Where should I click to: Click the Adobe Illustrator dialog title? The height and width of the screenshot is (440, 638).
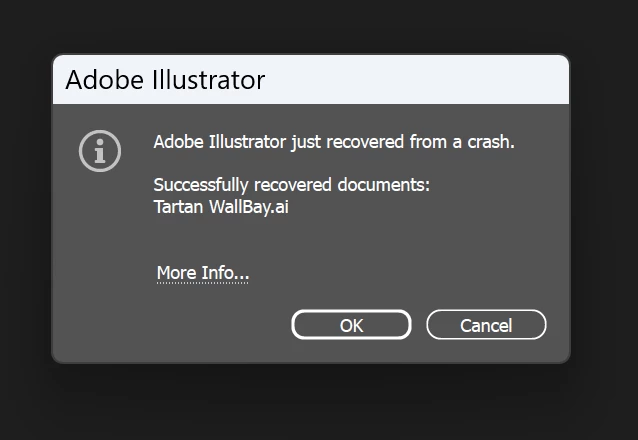(165, 80)
